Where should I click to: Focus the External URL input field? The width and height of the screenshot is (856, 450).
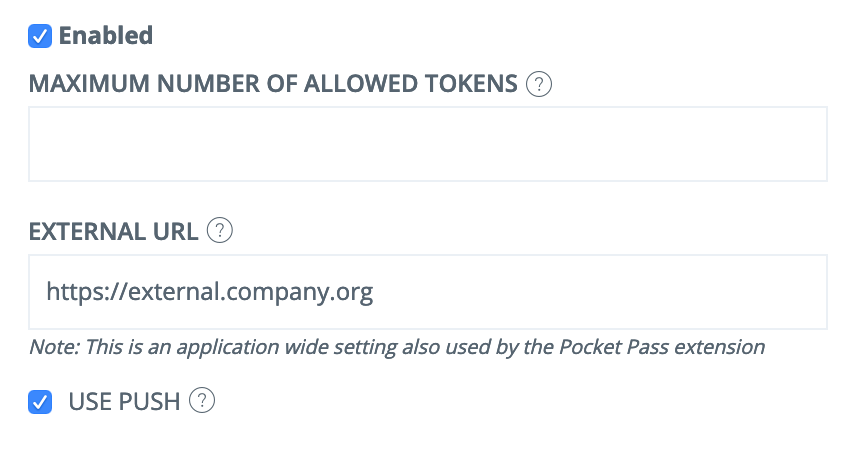point(428,292)
